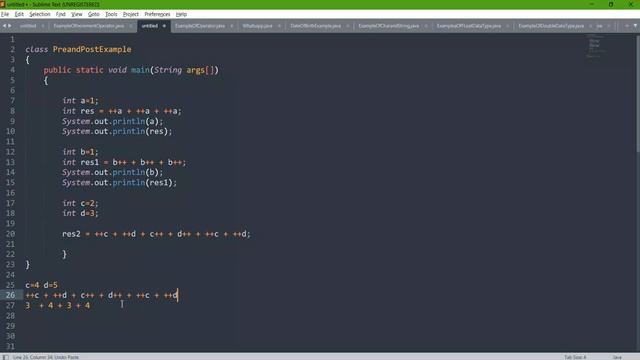The height and width of the screenshot is (360, 640).
Task: Click the '3 + 4 + 3 + 4' line
Action: coord(58,305)
